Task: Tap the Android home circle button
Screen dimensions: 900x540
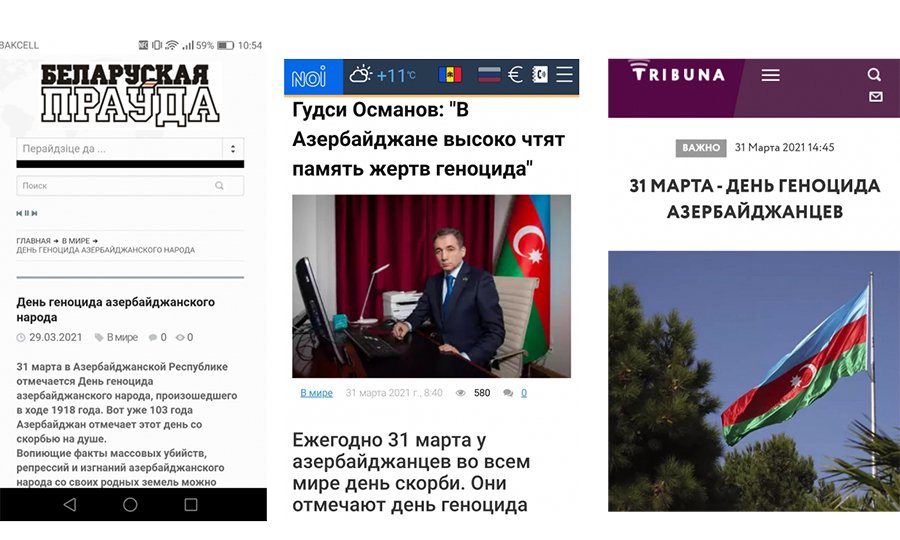Action: [130, 504]
